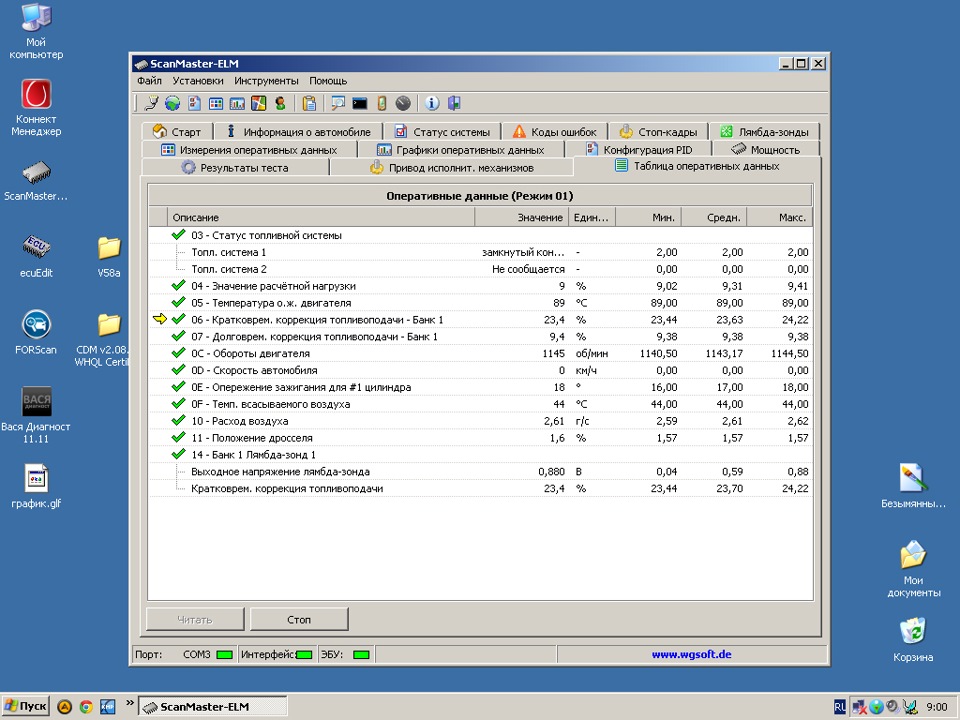Click the Chrome quick launch icon
The image size is (960, 720).
click(86, 707)
